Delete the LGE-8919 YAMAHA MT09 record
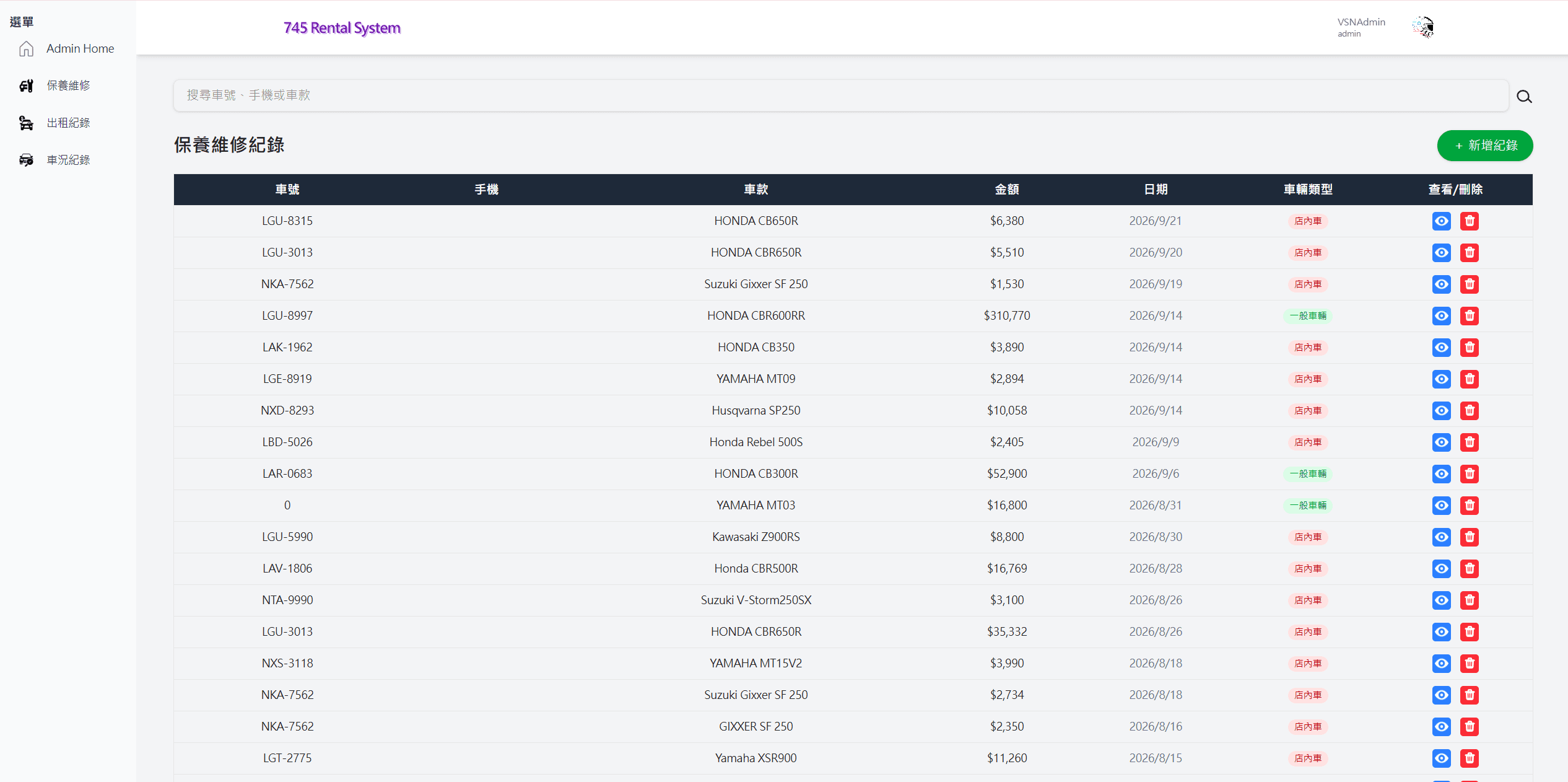This screenshot has height=782, width=1568. [x=1470, y=379]
